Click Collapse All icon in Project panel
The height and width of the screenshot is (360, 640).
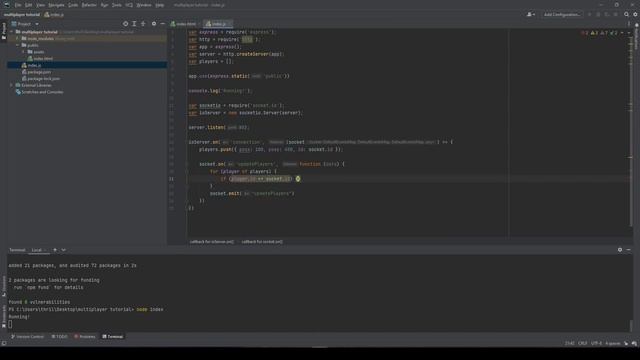point(143,24)
